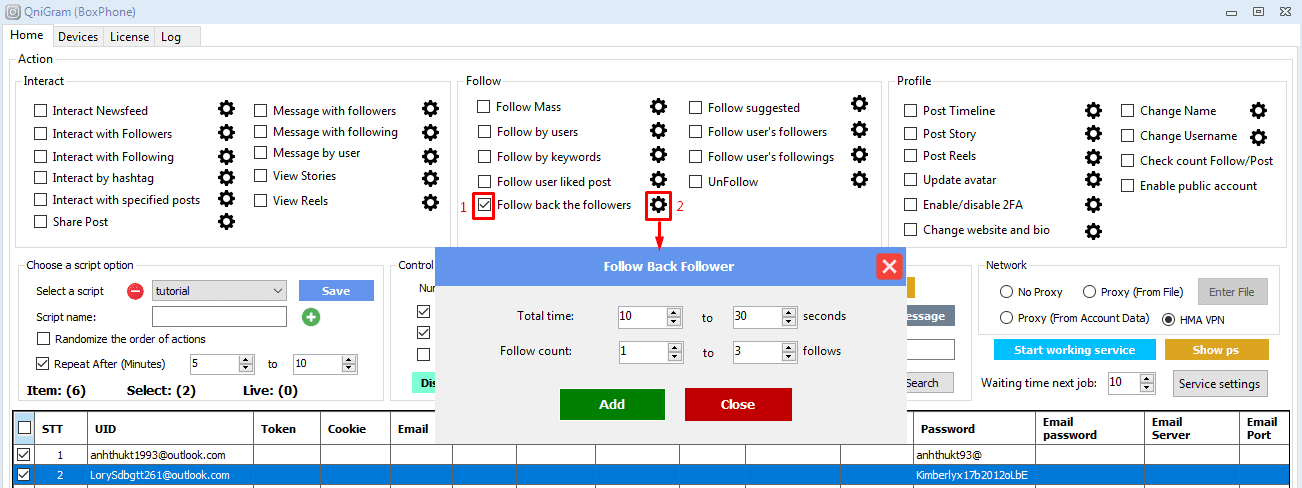Screen dimensions: 1302x488
Task: Click green plus icon beside Script name
Action: pos(311,317)
